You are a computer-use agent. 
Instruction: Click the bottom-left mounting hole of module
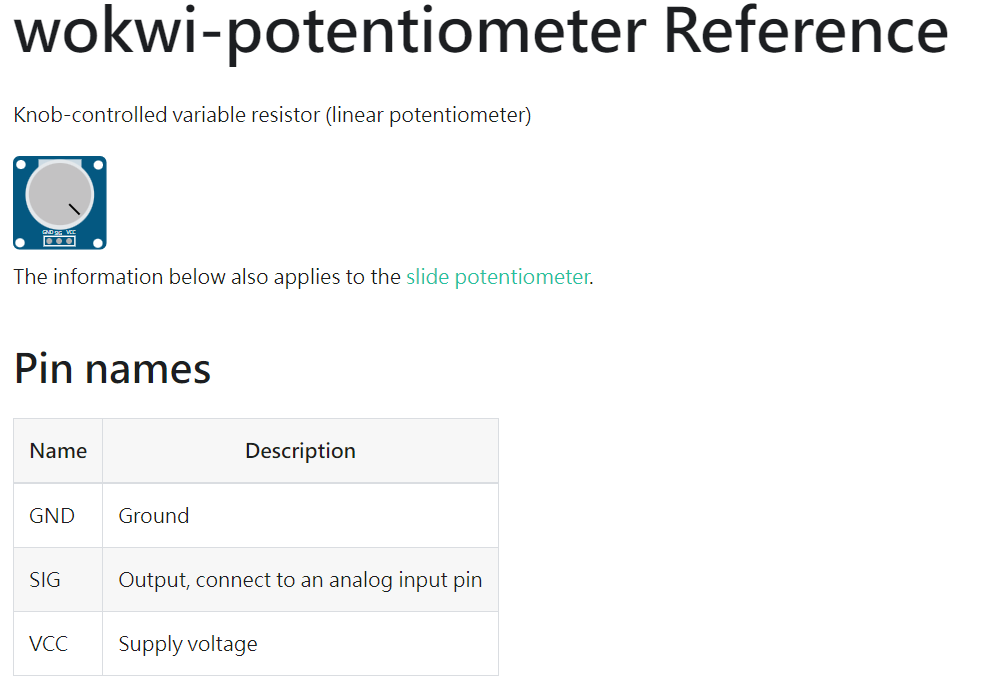(20, 243)
